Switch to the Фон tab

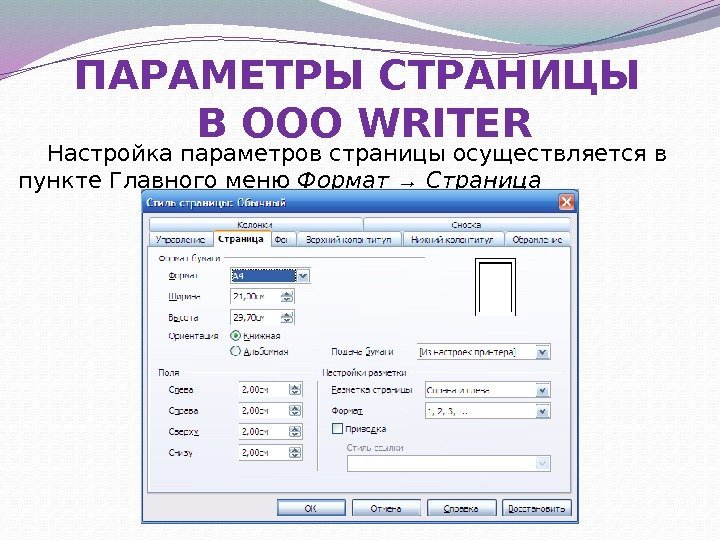coord(282,240)
